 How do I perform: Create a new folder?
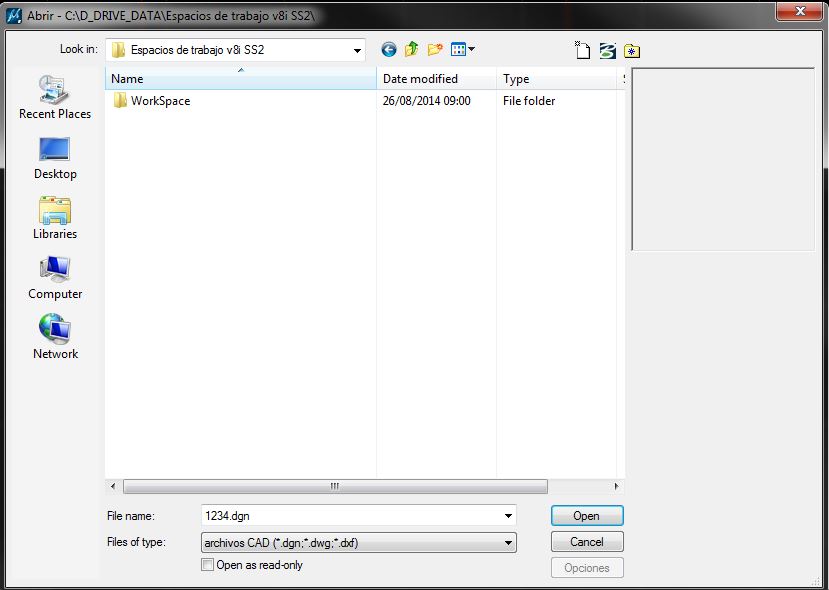(435, 50)
